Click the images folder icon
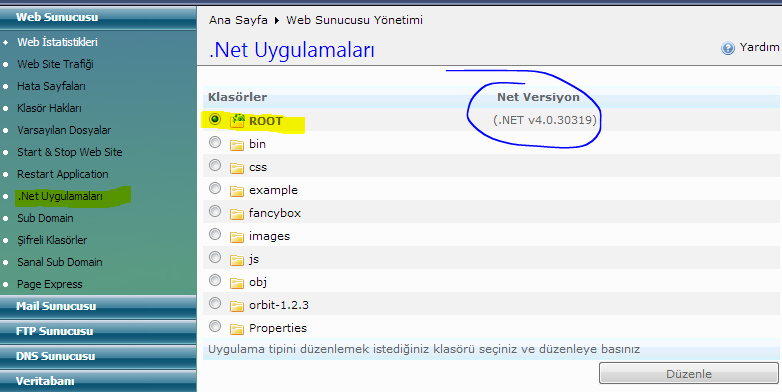The height and width of the screenshot is (392, 782). click(236, 236)
